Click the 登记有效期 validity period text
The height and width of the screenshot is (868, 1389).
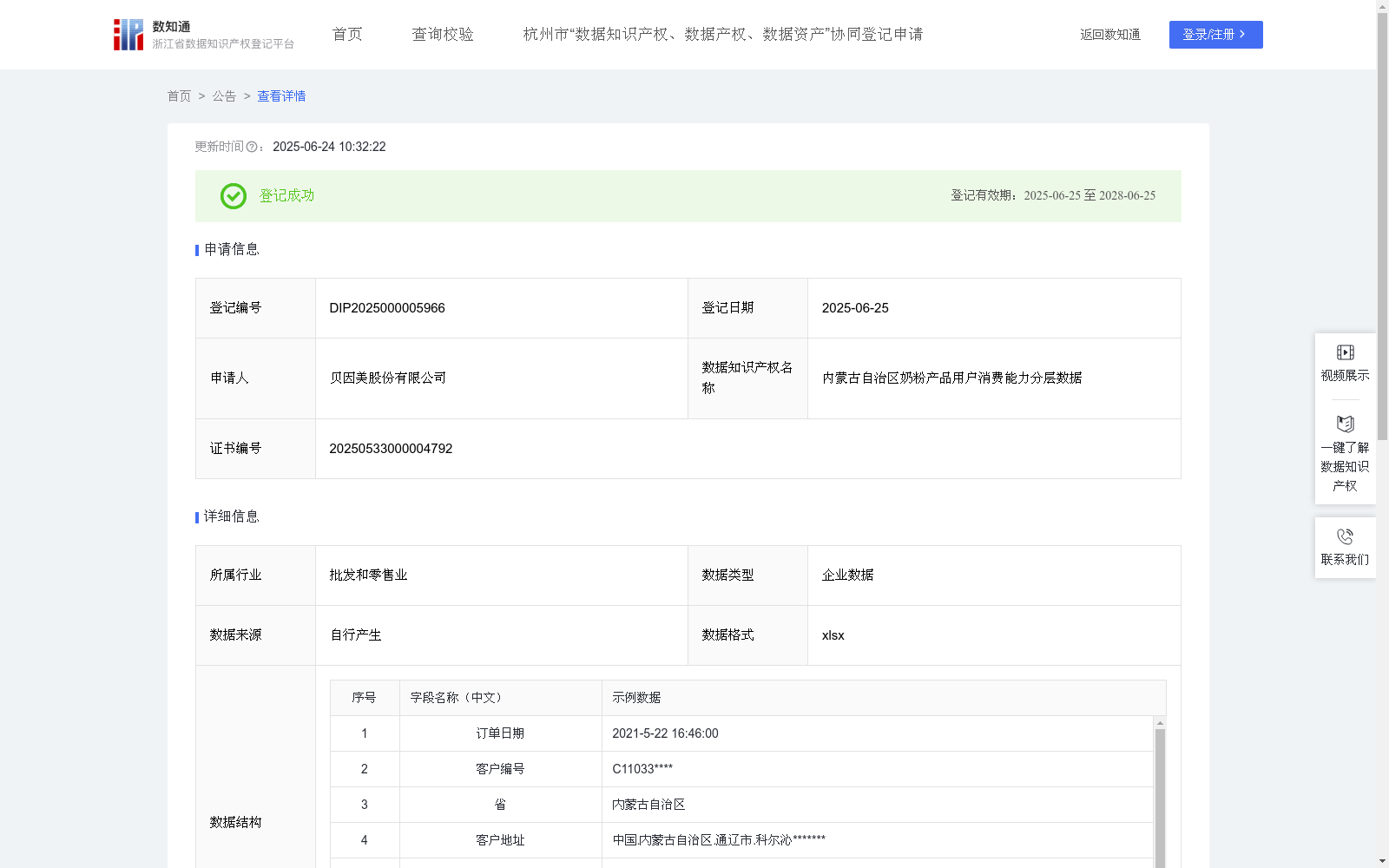pos(1053,195)
